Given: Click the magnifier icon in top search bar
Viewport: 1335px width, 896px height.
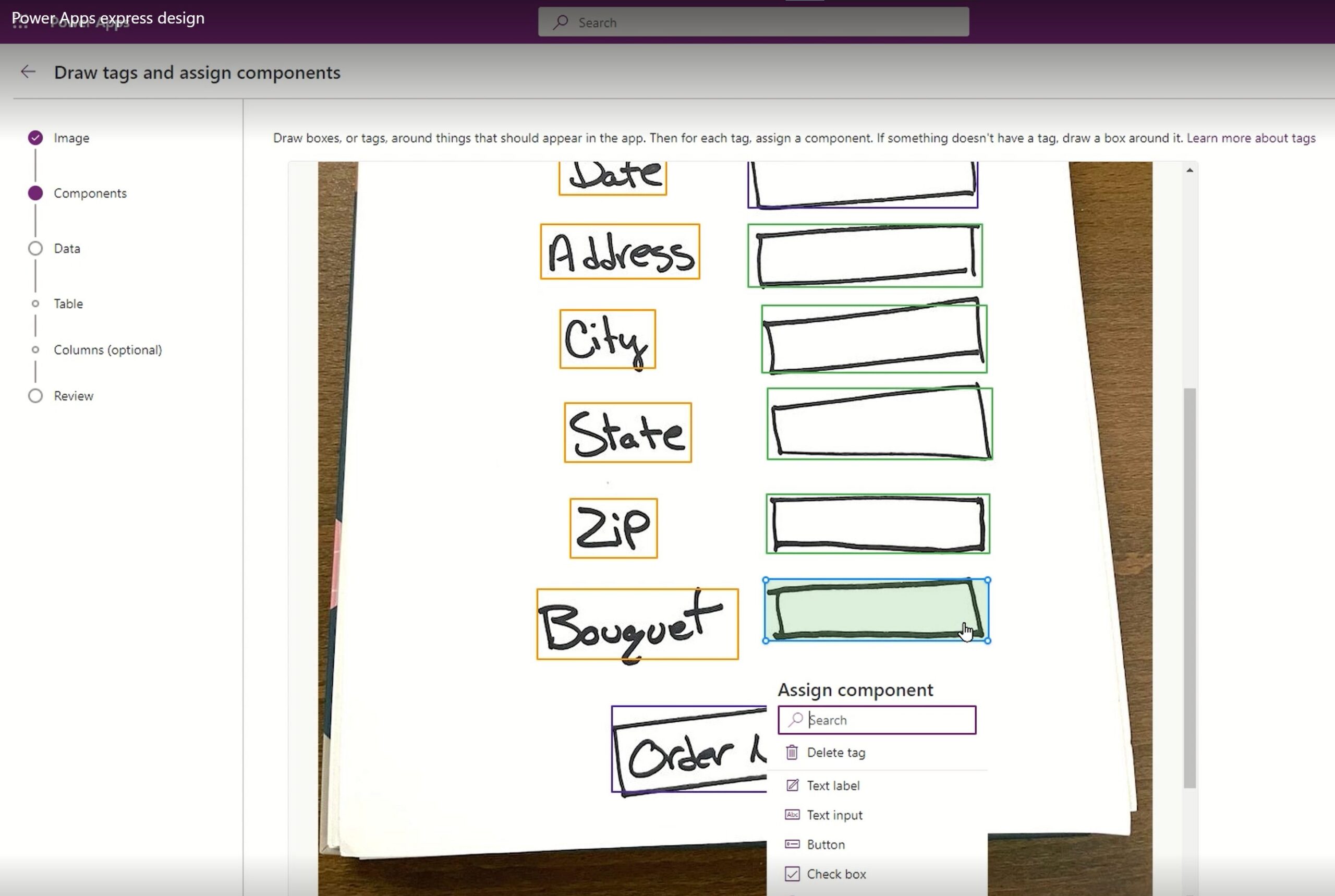Looking at the screenshot, I should [x=561, y=22].
